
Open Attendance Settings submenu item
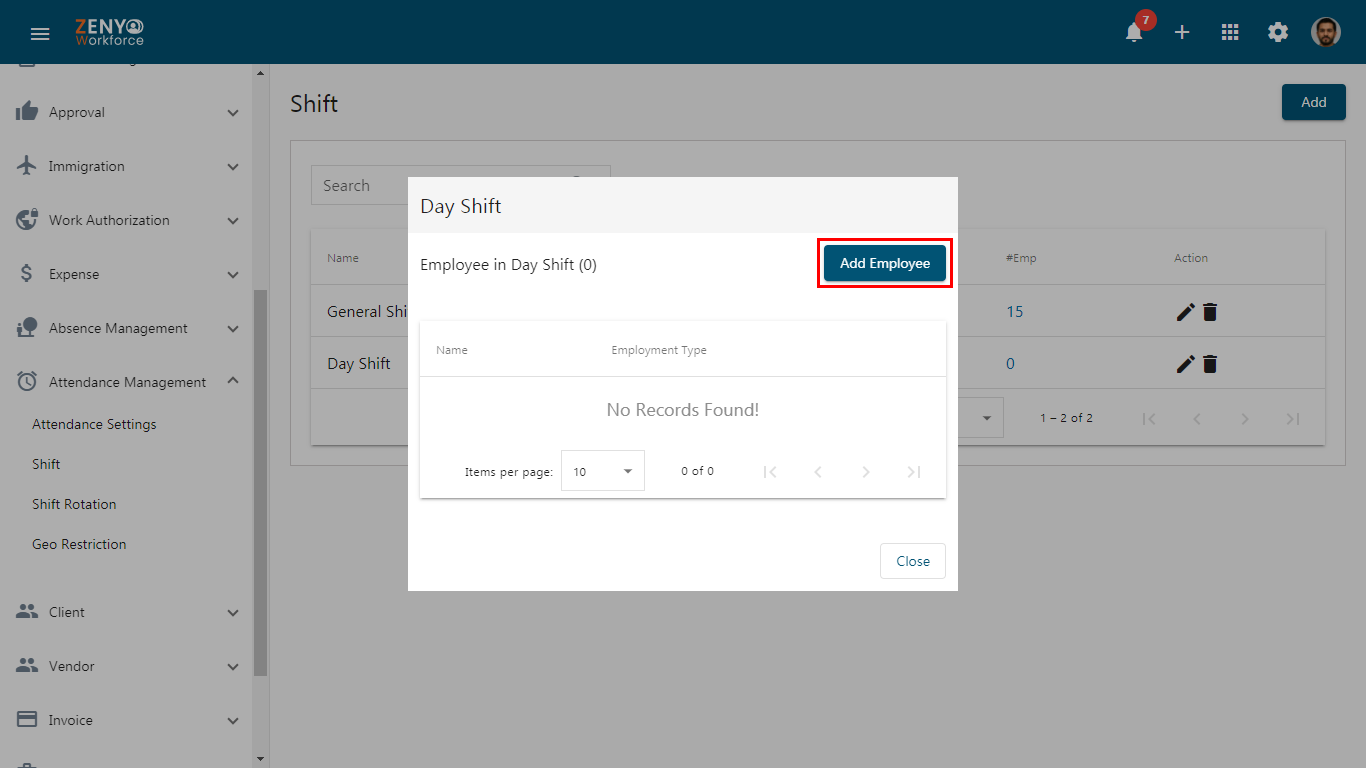(94, 424)
